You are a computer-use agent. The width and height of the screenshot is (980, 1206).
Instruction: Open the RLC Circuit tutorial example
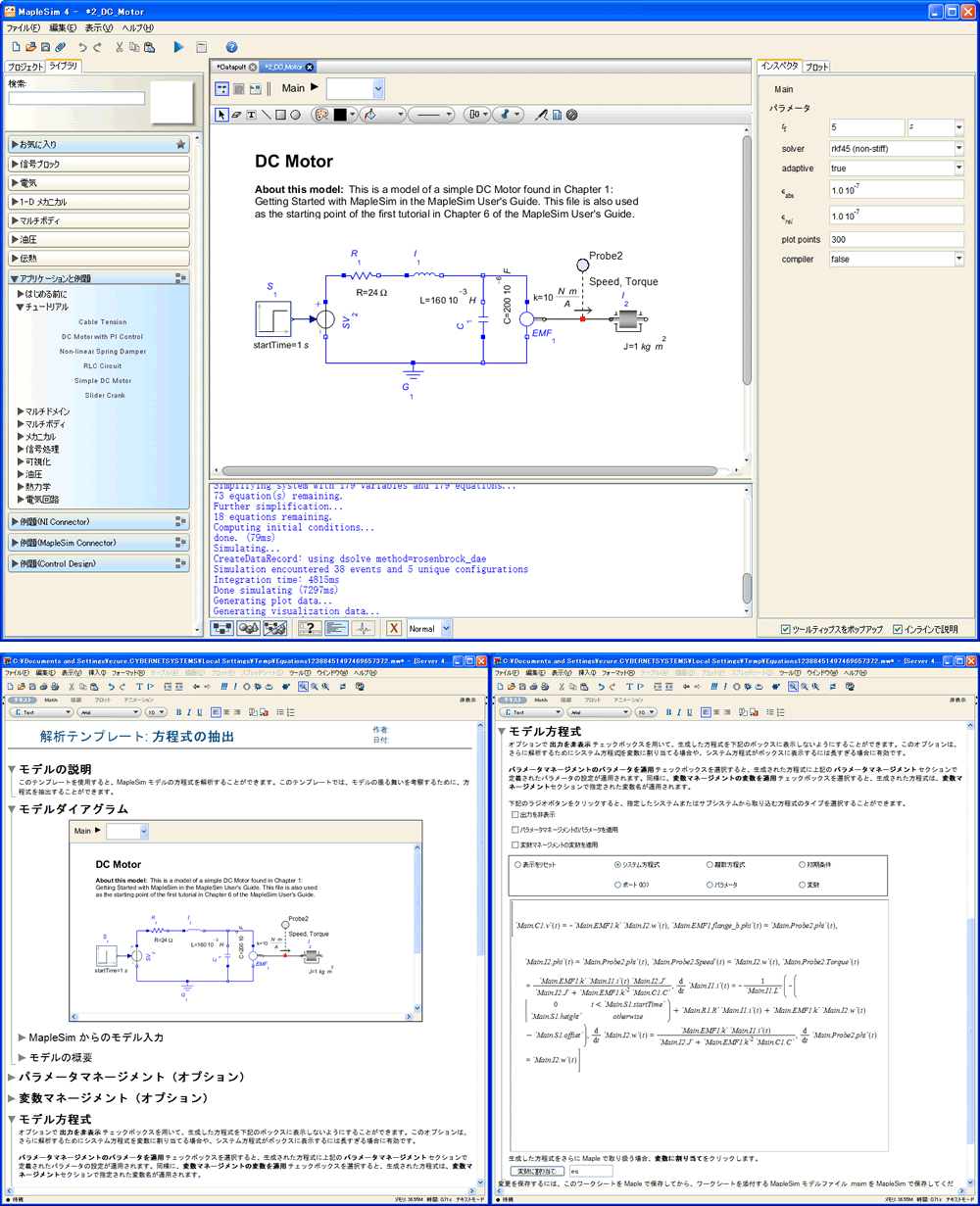coord(103,365)
